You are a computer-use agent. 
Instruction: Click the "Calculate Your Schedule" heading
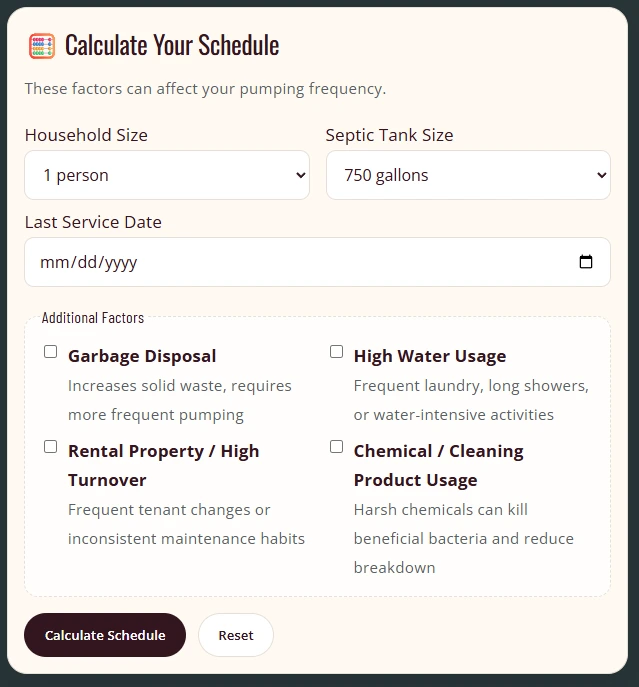[x=172, y=45]
